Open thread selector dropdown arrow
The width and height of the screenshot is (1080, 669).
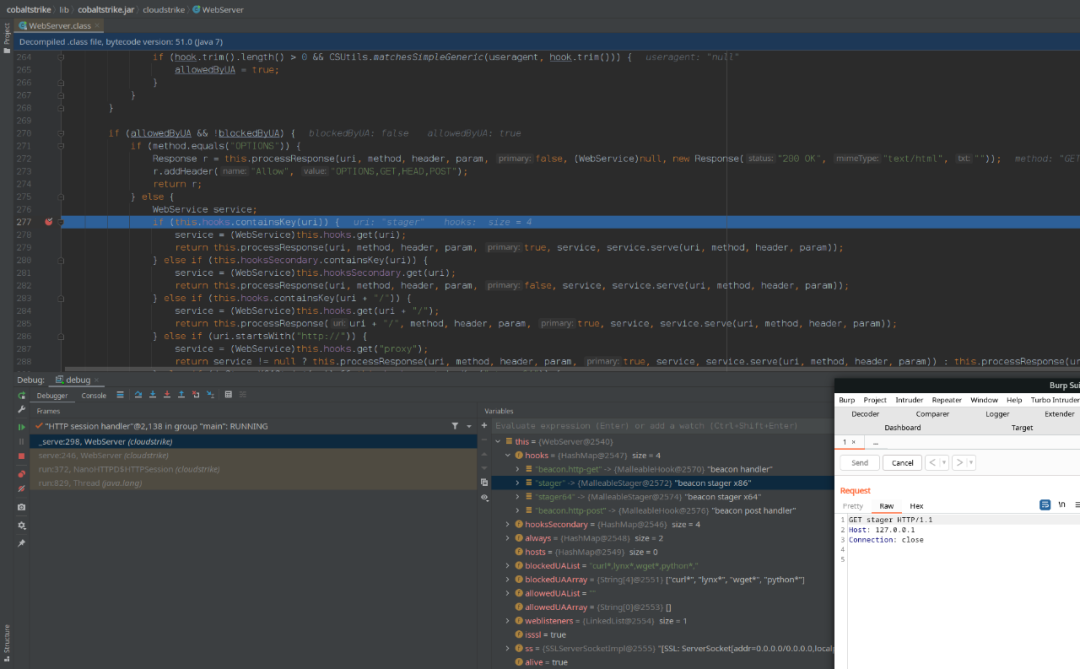[469, 426]
